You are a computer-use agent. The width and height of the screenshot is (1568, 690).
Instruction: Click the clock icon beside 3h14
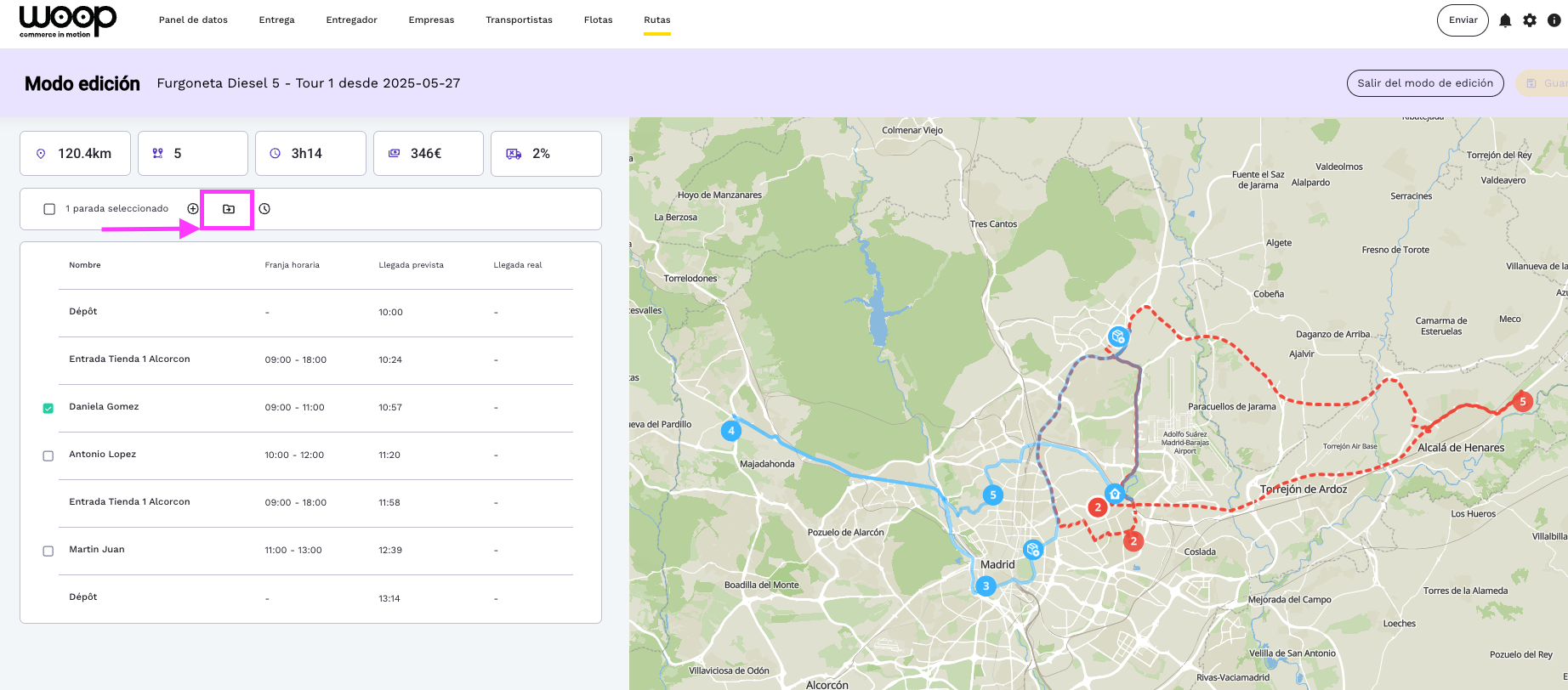275,154
